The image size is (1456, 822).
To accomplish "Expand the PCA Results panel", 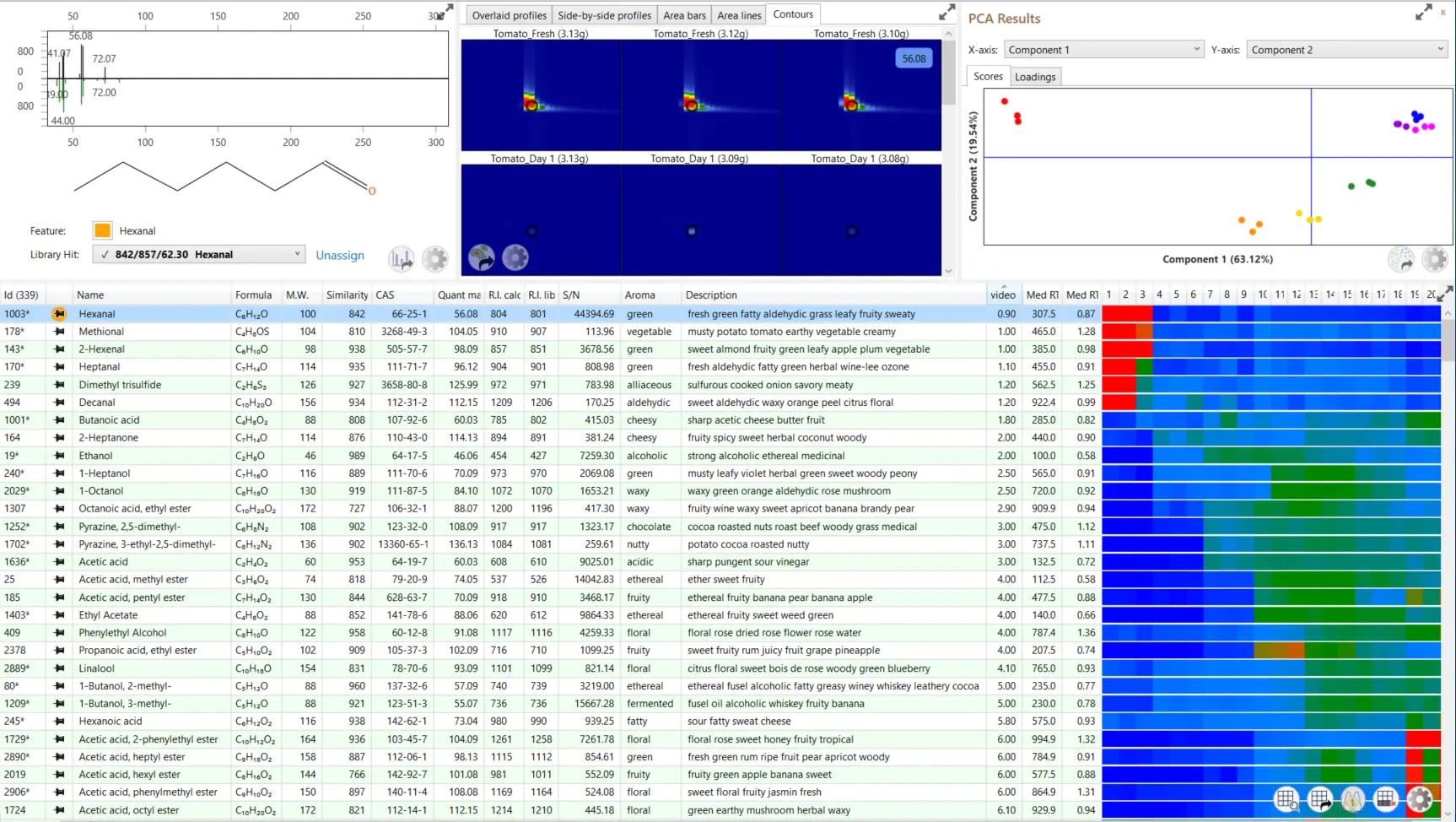I will tap(1424, 12).
